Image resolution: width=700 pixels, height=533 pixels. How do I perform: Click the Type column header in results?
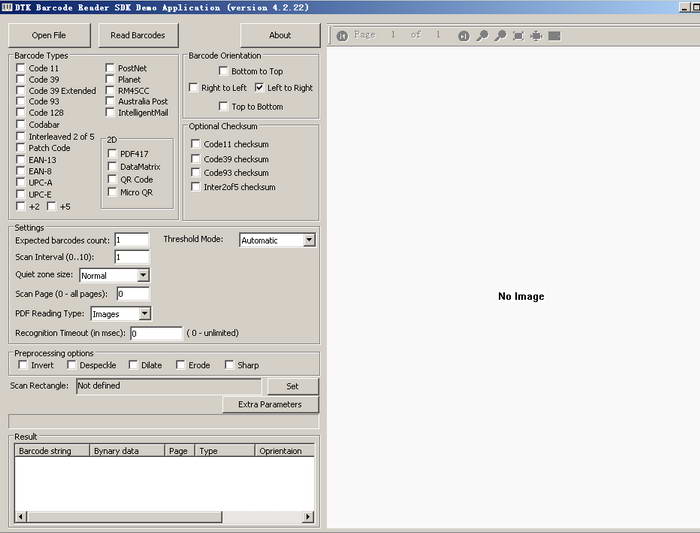225,451
